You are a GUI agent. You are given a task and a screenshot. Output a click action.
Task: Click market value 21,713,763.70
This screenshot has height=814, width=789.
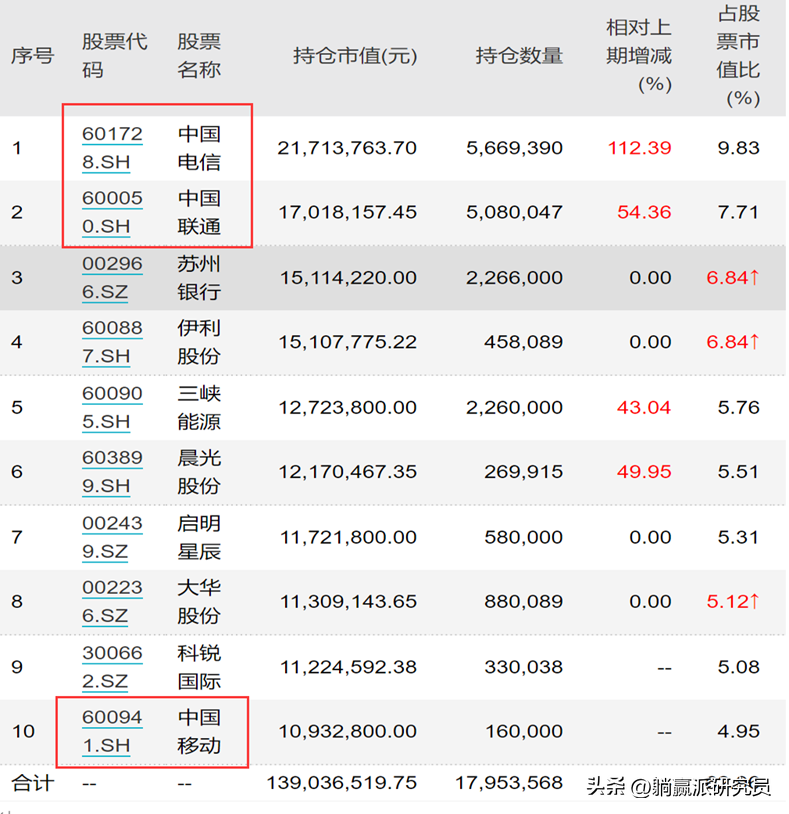(x=347, y=148)
